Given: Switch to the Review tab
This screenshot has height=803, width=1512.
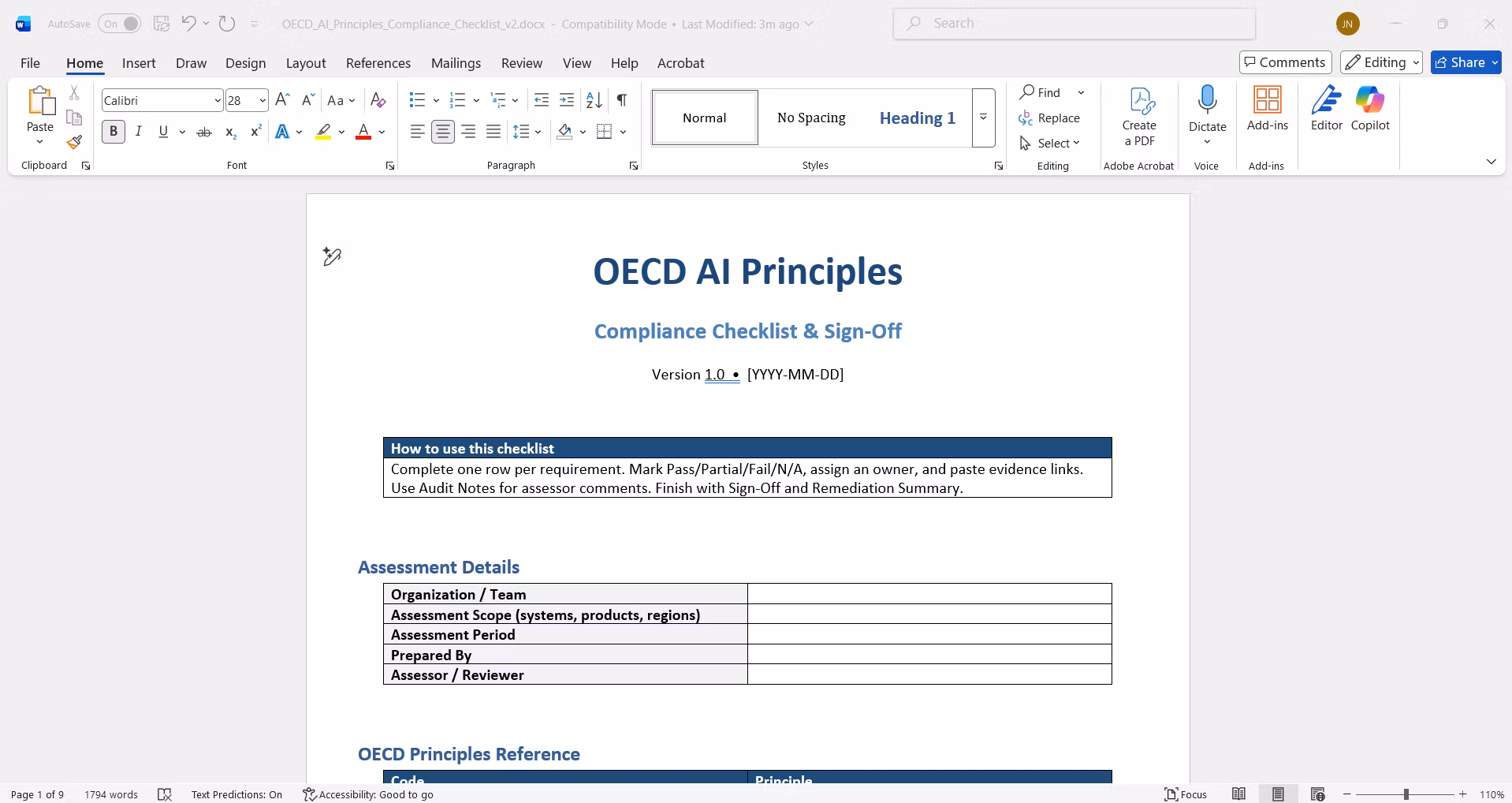Looking at the screenshot, I should tap(522, 63).
